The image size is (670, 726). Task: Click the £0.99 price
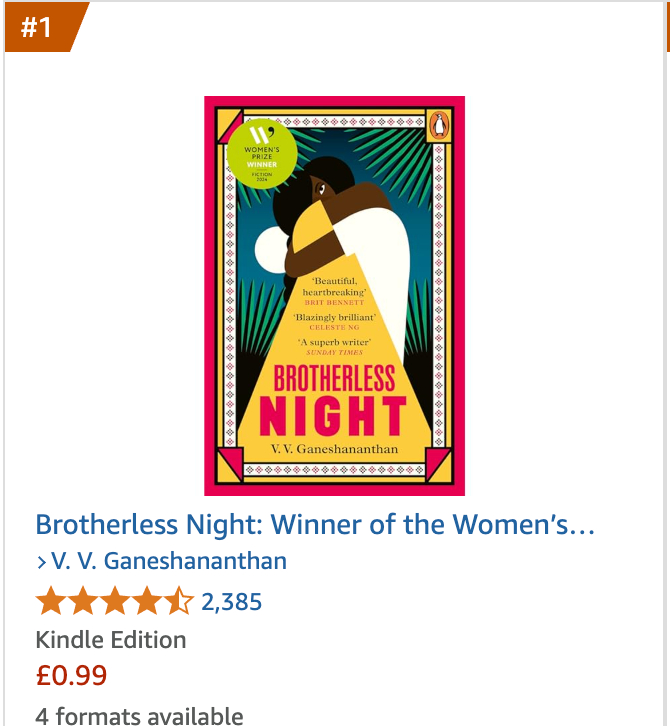(71, 676)
